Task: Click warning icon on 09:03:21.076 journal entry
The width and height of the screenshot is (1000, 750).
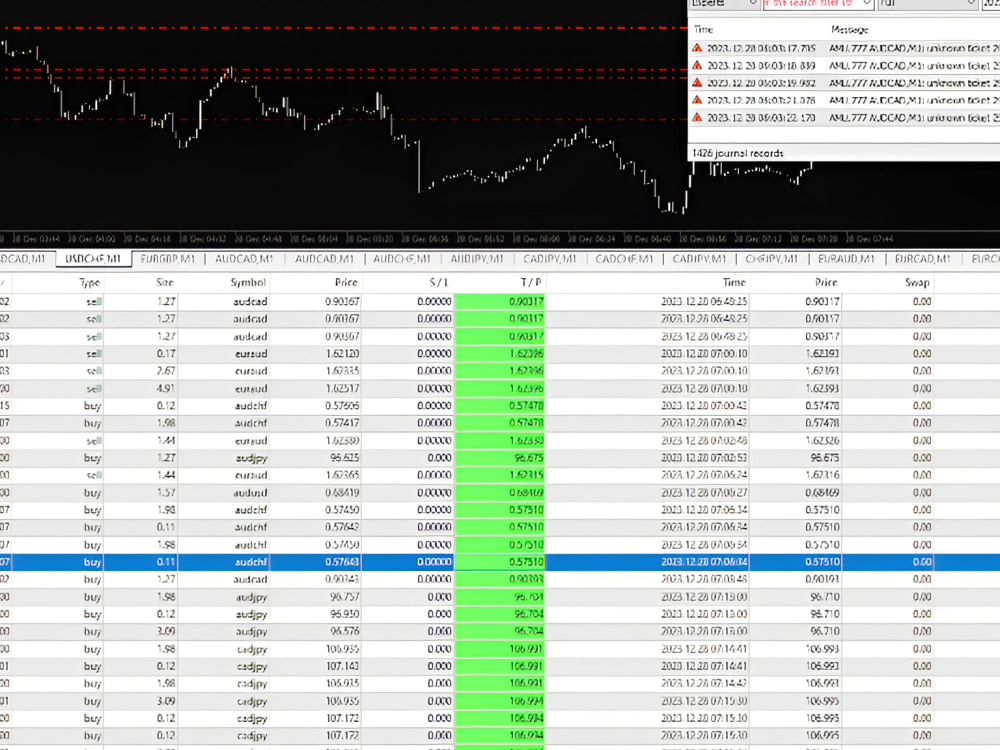Action: 697,101
